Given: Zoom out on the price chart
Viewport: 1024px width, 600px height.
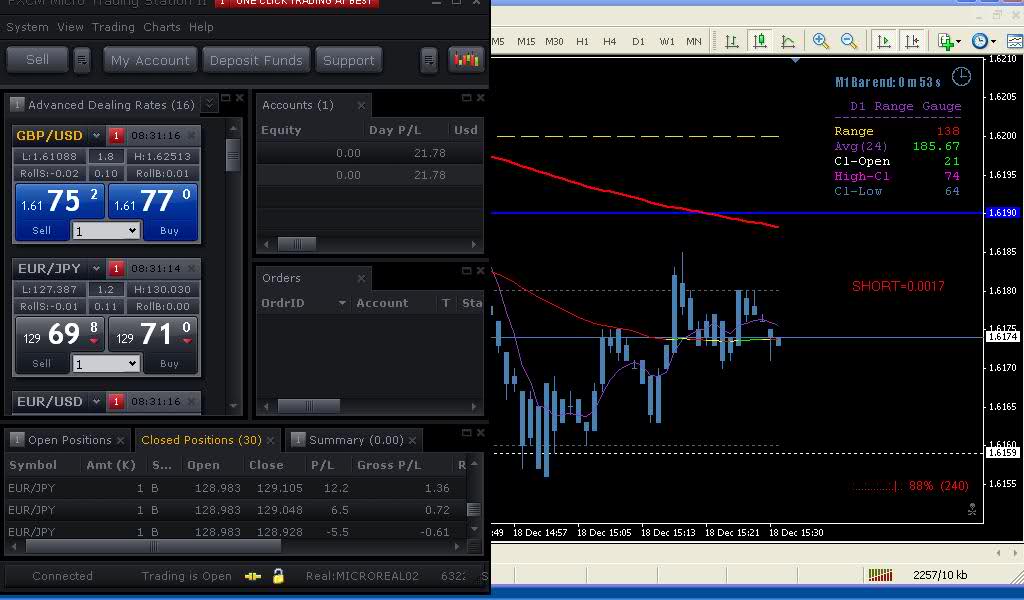Looking at the screenshot, I should [x=849, y=41].
